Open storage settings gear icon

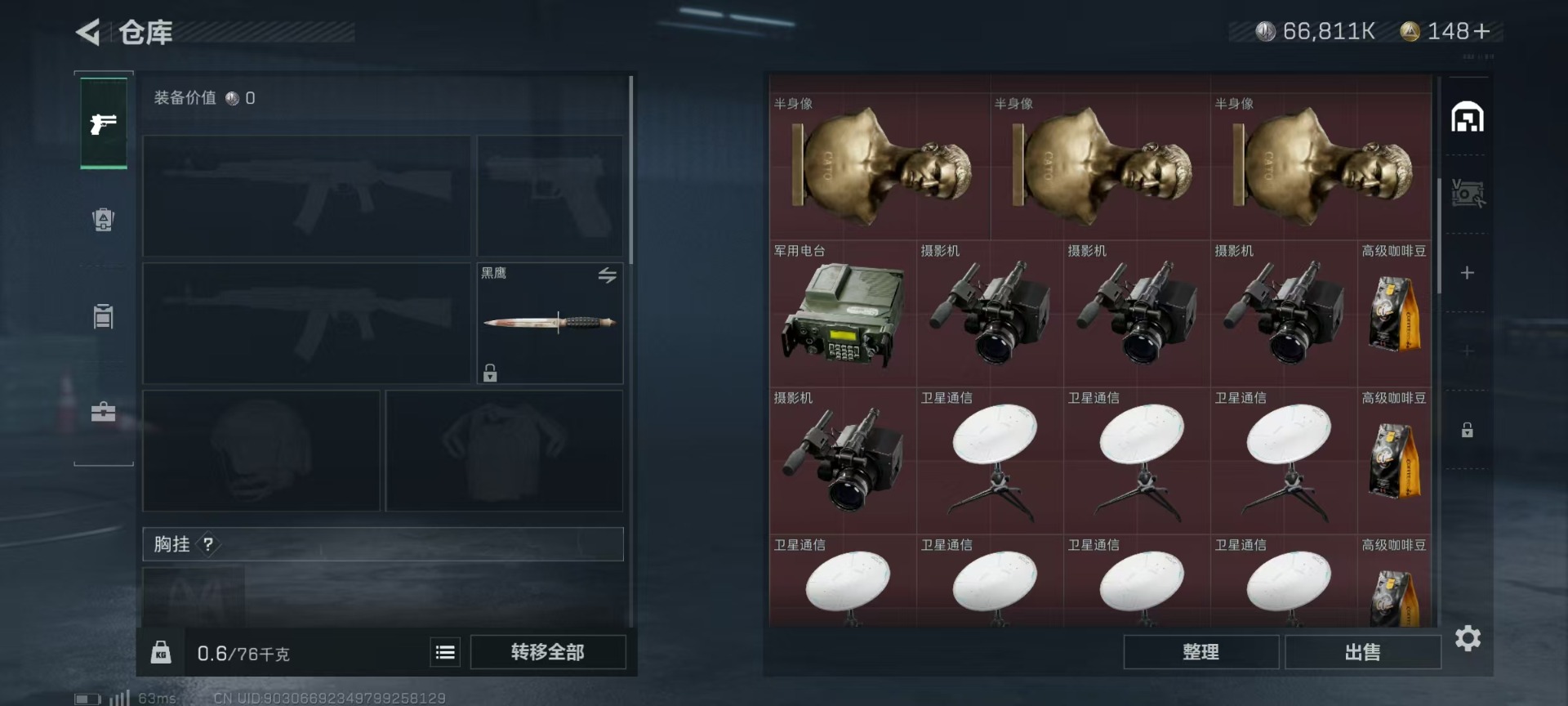pos(1468,638)
